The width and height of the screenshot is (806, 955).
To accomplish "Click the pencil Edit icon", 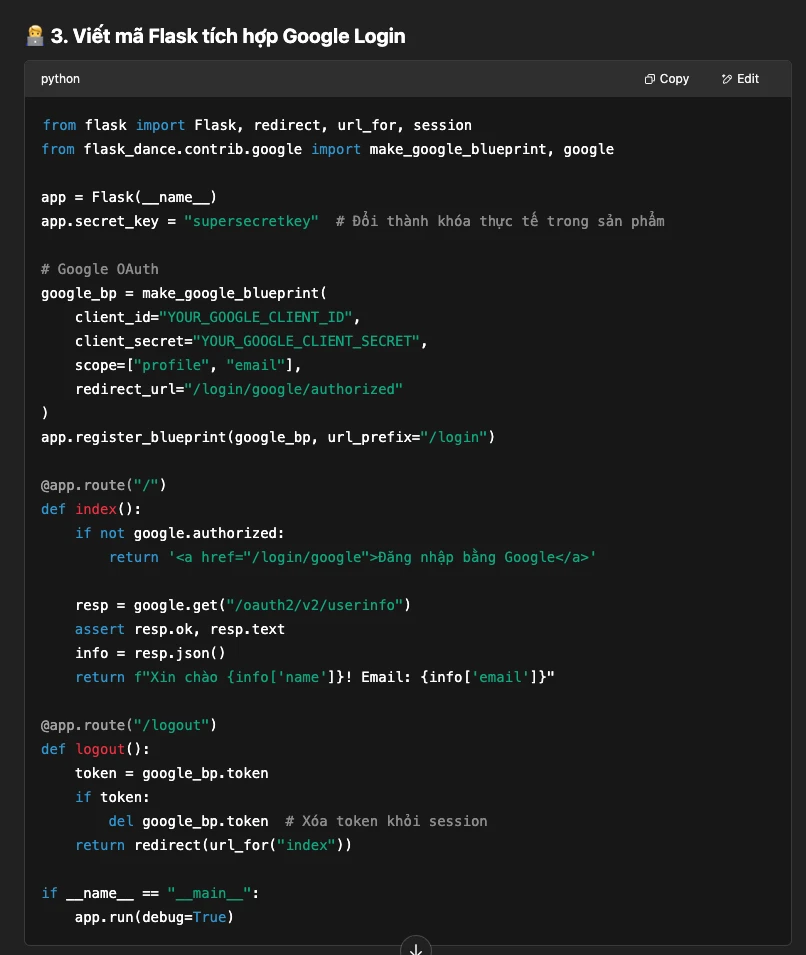I will point(726,79).
